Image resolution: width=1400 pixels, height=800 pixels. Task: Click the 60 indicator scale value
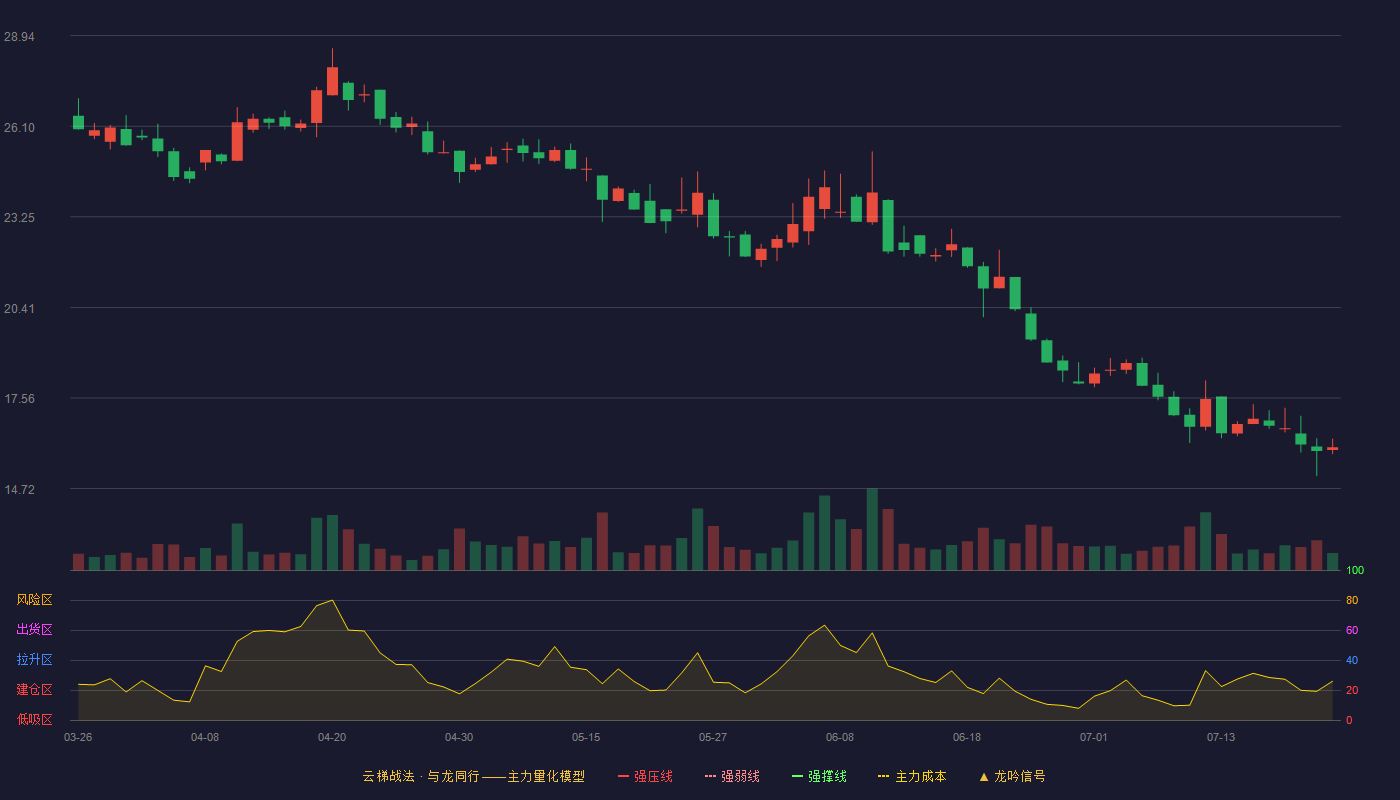[1352, 630]
